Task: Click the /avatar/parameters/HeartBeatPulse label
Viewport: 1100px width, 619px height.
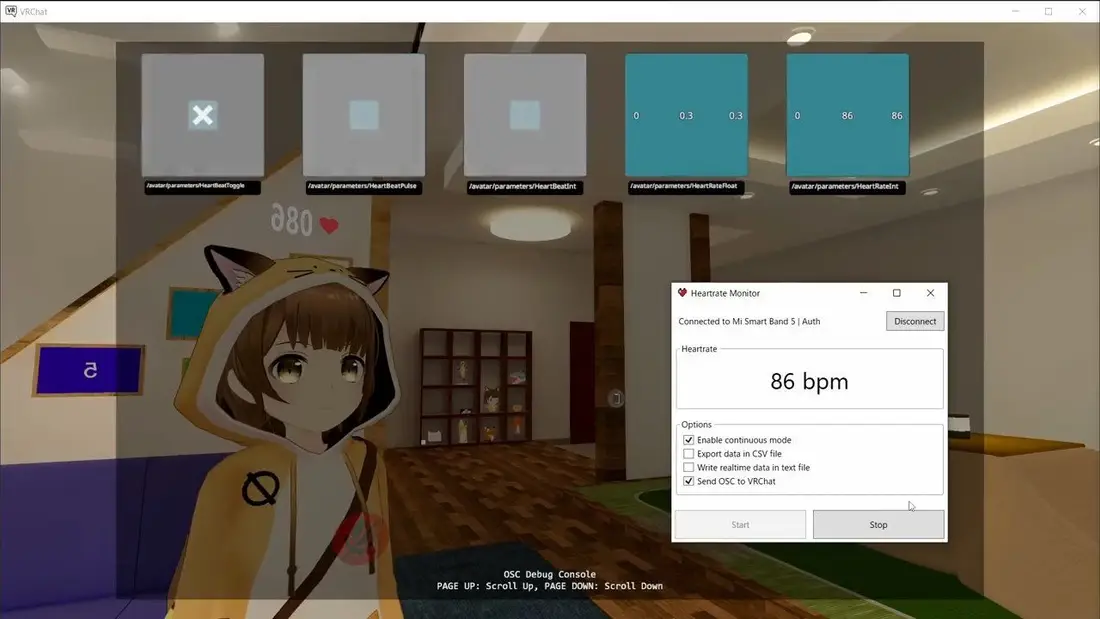Action: [363, 187]
